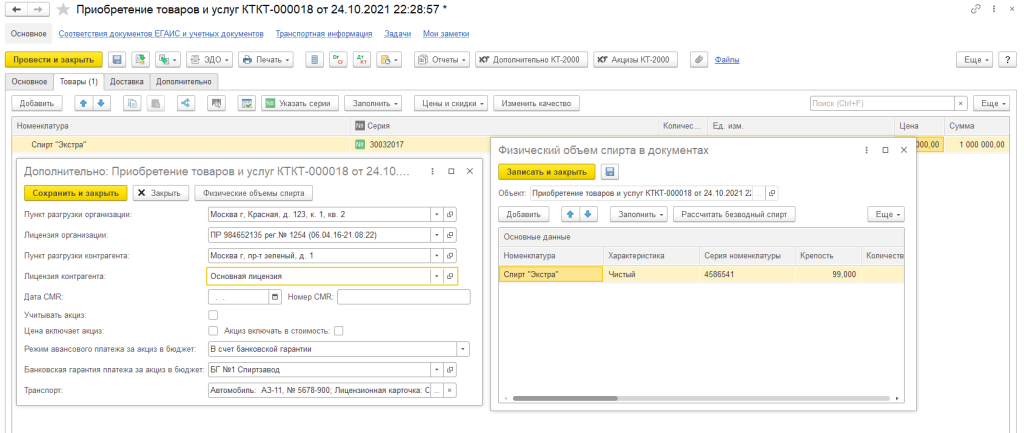Click the save diskette icon in main toolbar
1024x433 pixels.
[x=117, y=60]
